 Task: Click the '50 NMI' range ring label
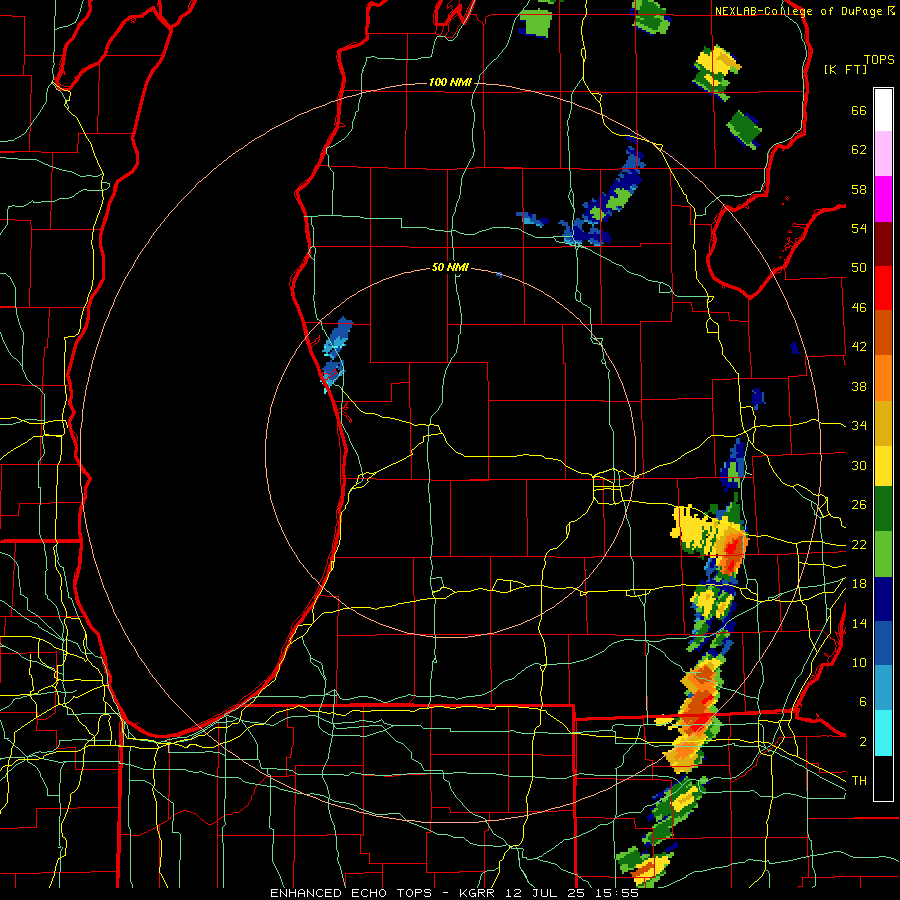click(450, 267)
